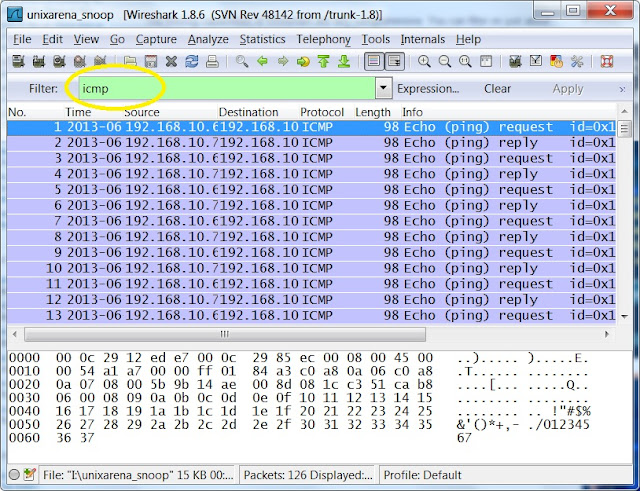
Task: Open preferences via the tools icon
Action: point(577,62)
